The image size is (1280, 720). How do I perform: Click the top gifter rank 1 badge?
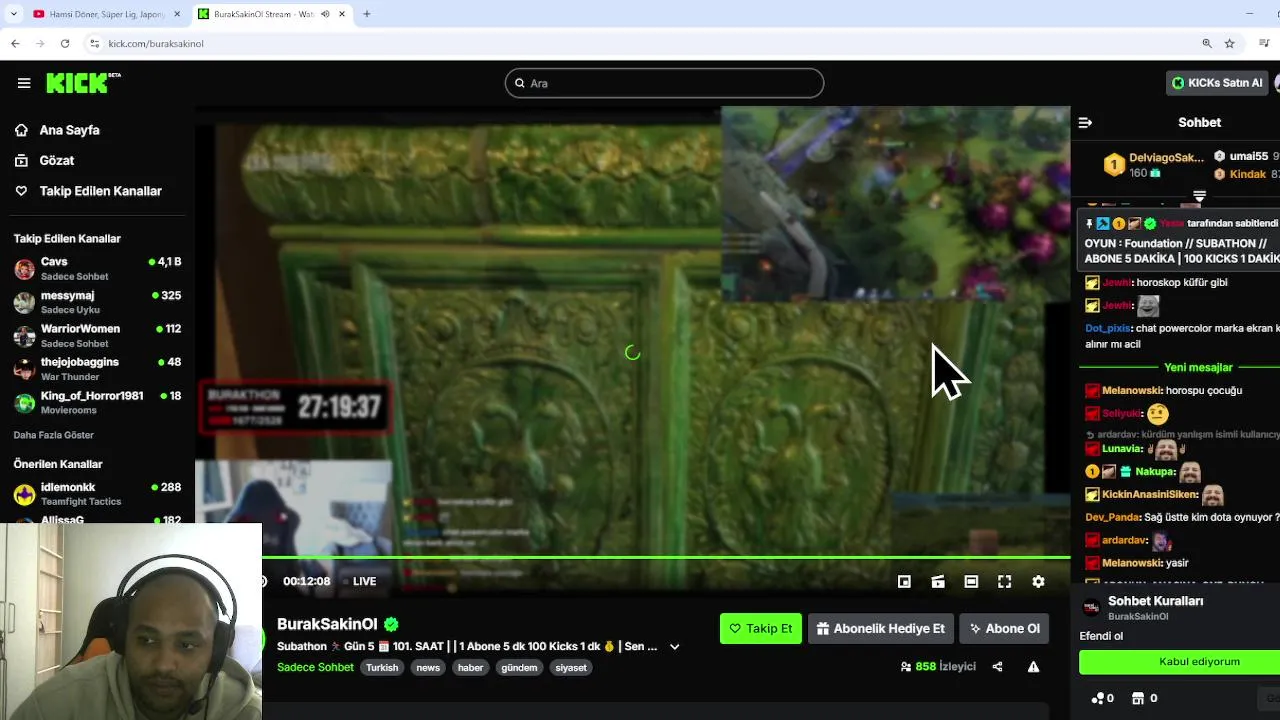click(1114, 164)
